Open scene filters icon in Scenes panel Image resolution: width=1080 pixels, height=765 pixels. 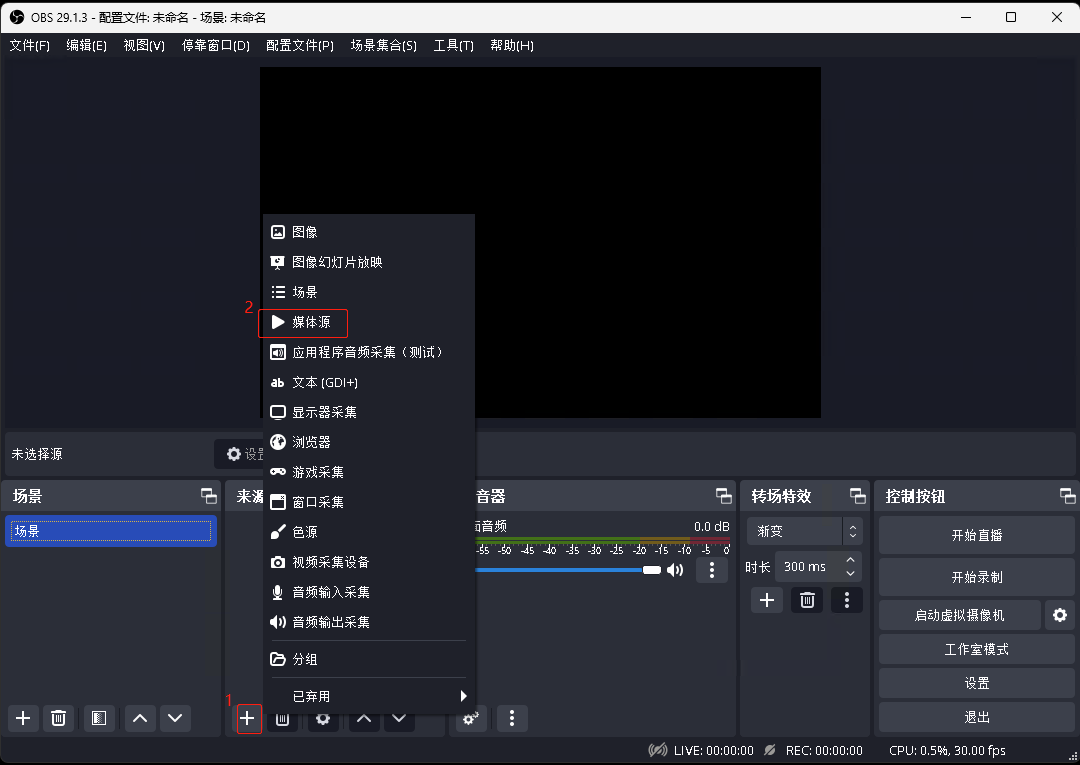(98, 718)
